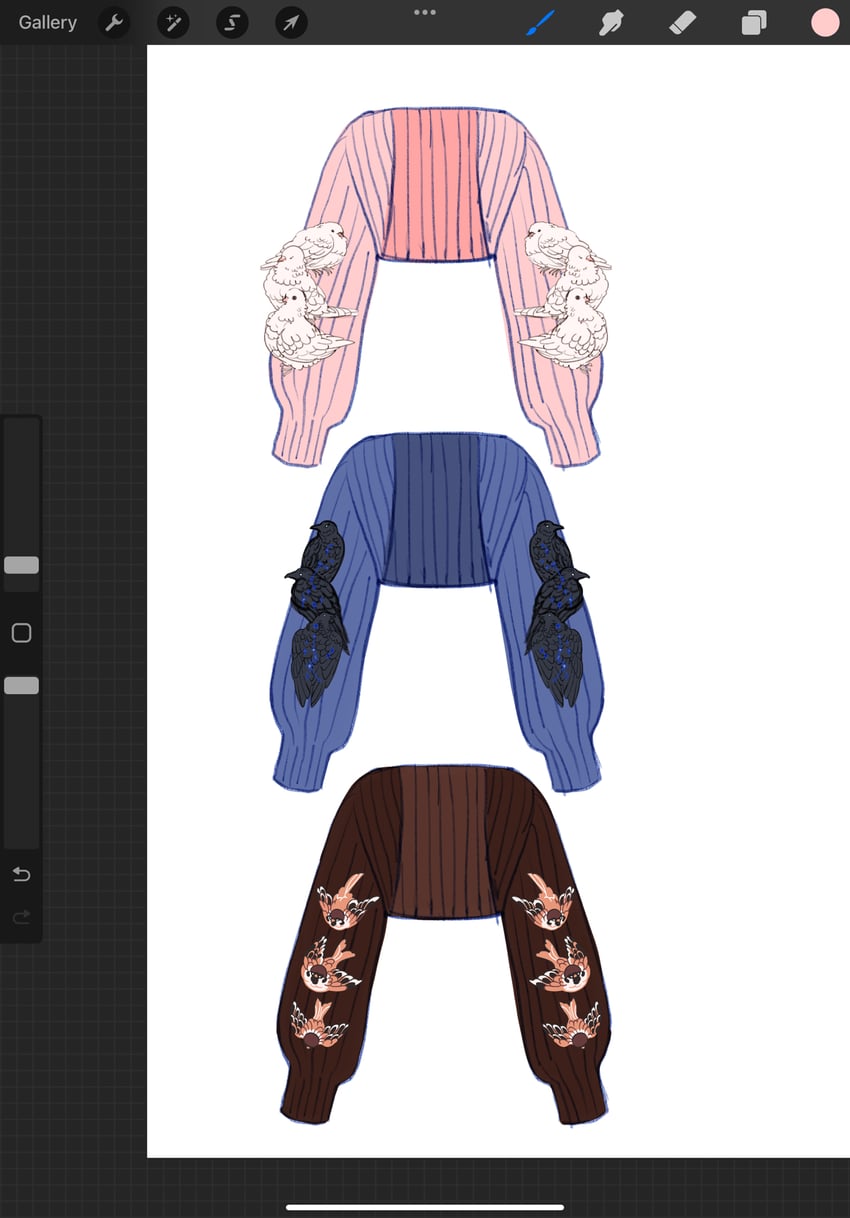The height and width of the screenshot is (1218, 850).
Task: Open the Adjustments magic wand menu
Action: [173, 22]
